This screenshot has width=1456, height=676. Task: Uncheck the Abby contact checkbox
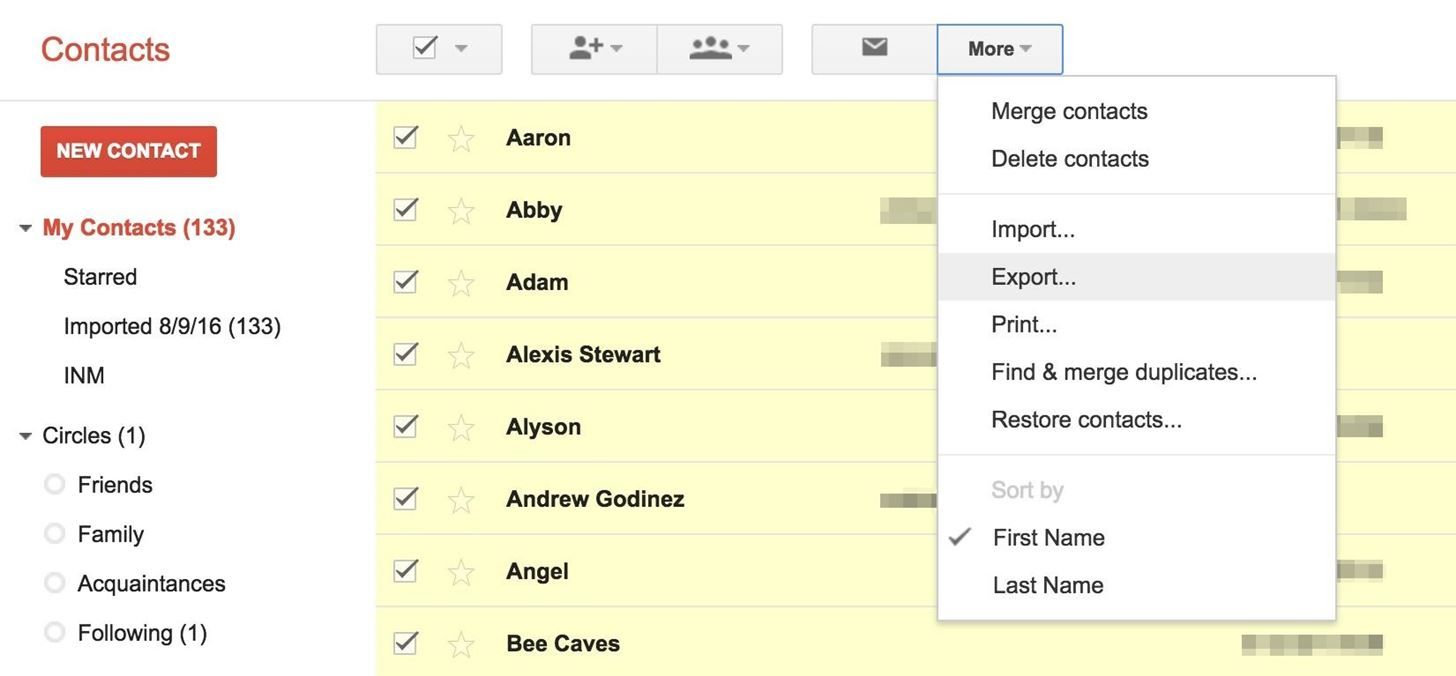point(405,209)
